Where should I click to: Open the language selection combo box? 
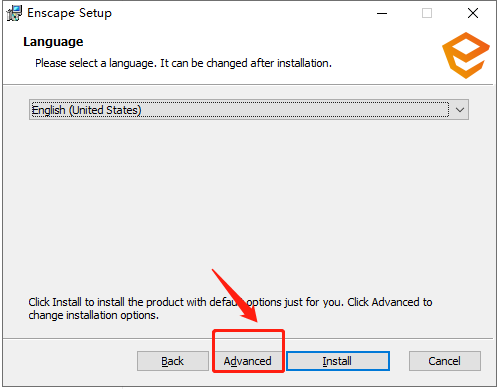point(249,110)
